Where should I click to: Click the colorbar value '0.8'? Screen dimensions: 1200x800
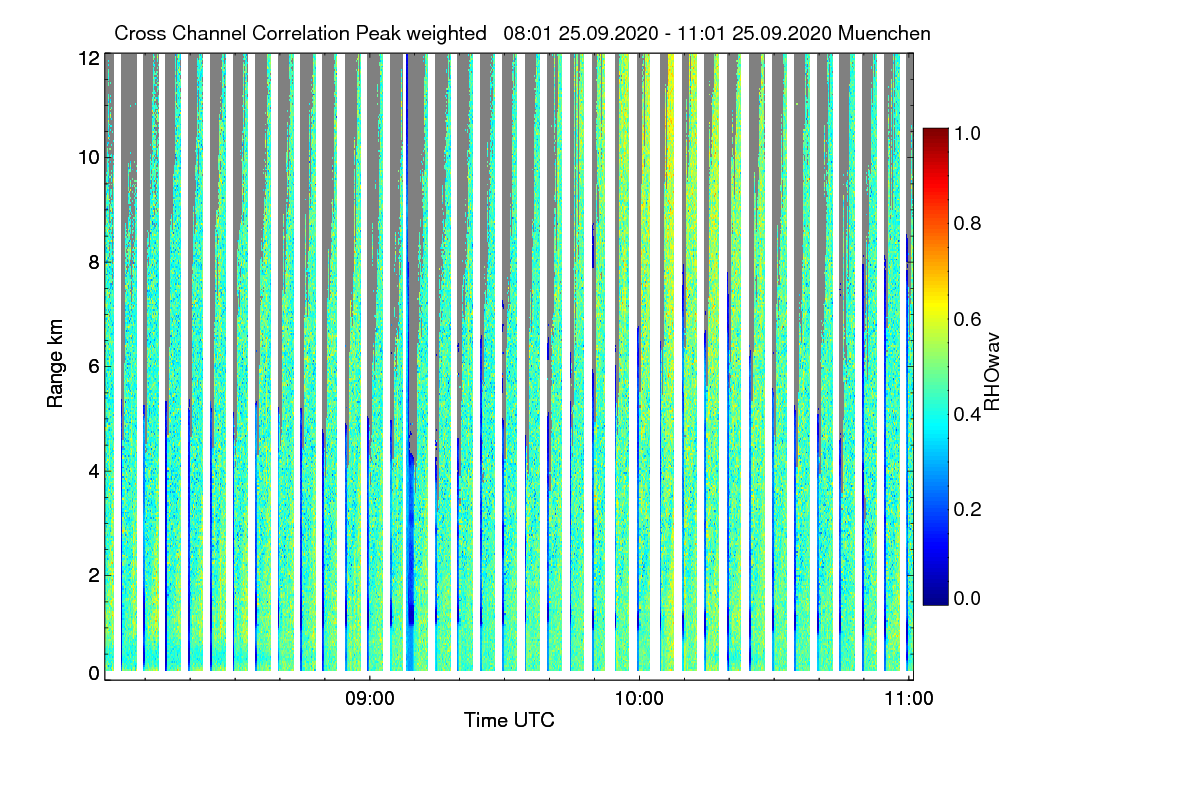click(969, 224)
